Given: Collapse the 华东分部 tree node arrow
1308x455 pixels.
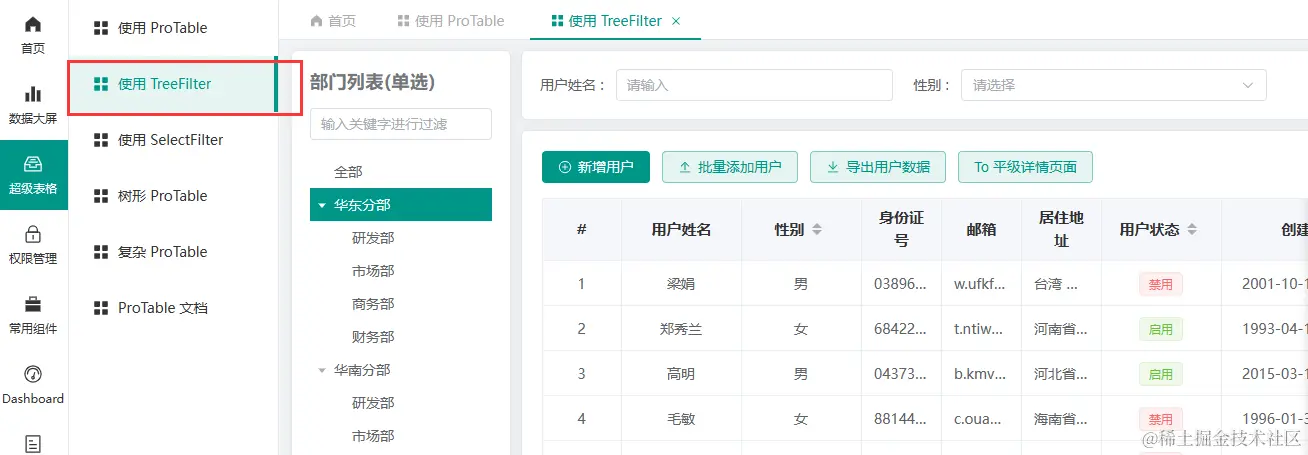Looking at the screenshot, I should click(322, 206).
